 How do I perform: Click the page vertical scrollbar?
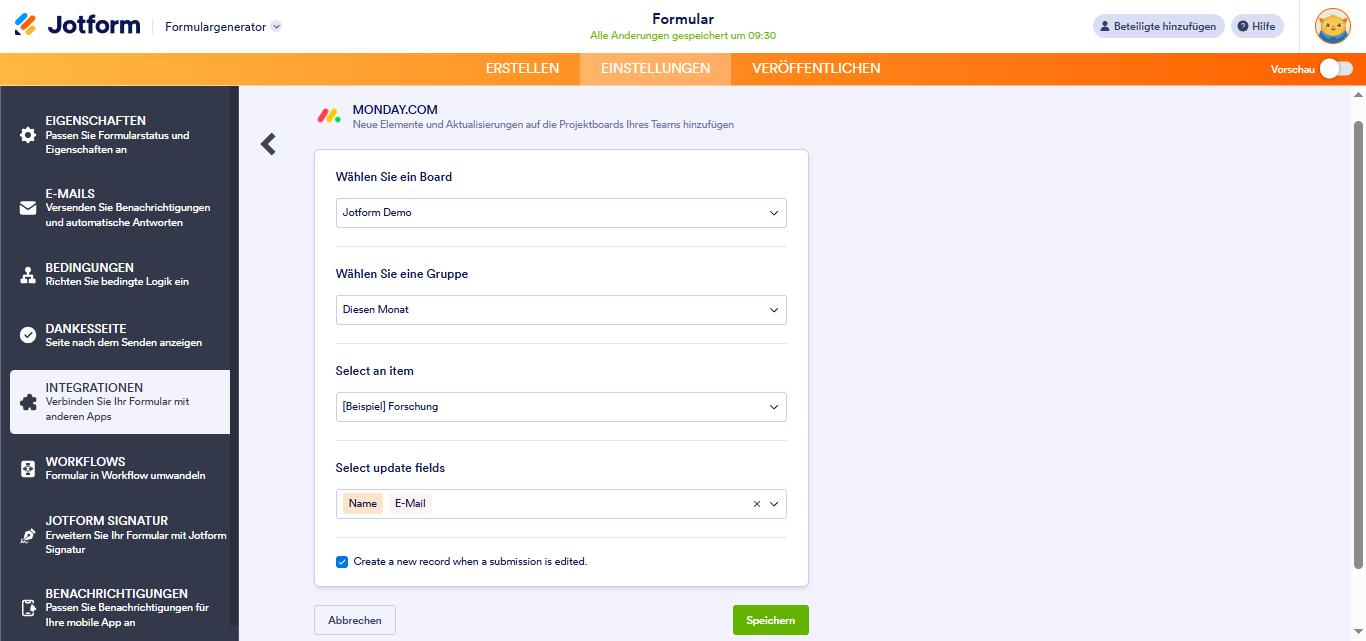(1358, 340)
